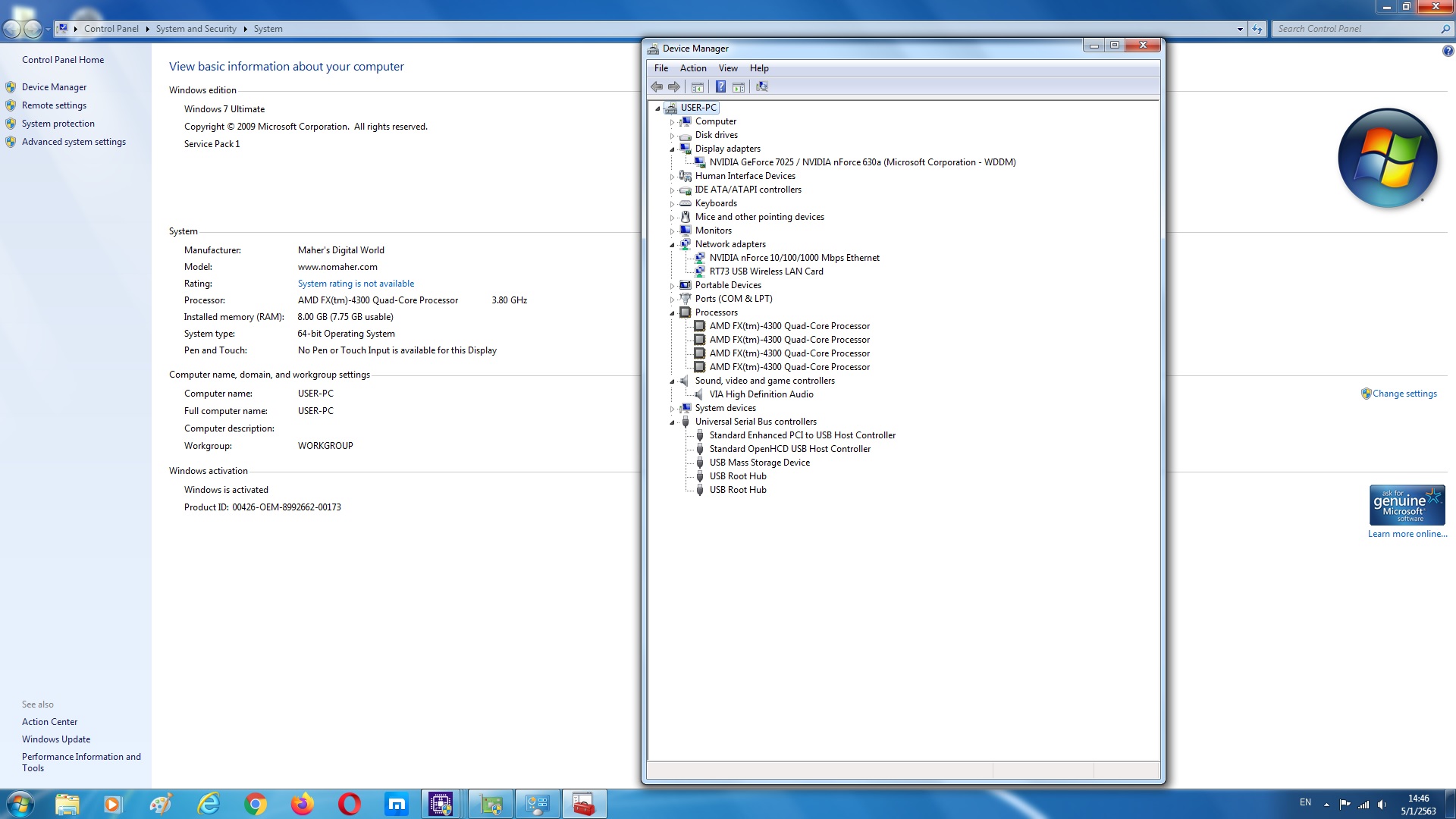1456x819 pixels.
Task: Expand the Disk drives category
Action: coord(672,136)
